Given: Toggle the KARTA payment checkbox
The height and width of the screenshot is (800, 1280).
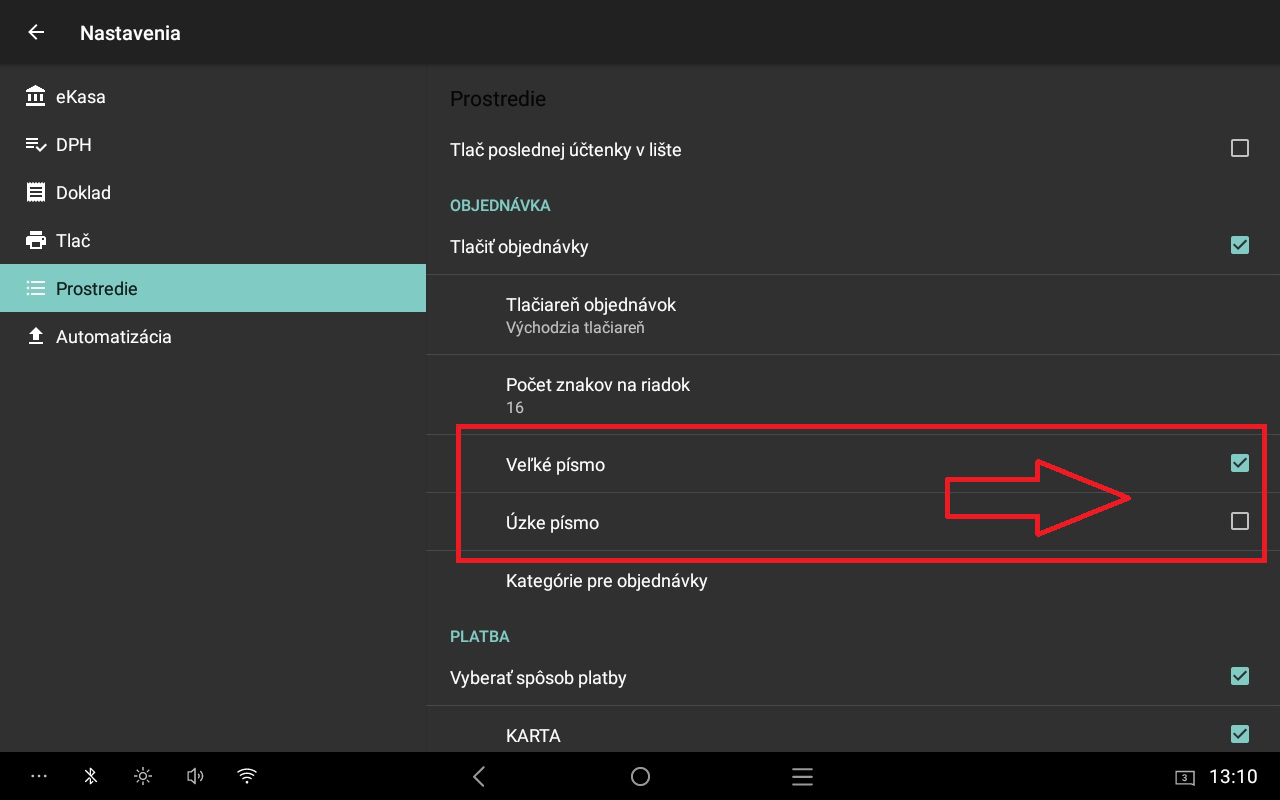Looking at the screenshot, I should (1239, 735).
